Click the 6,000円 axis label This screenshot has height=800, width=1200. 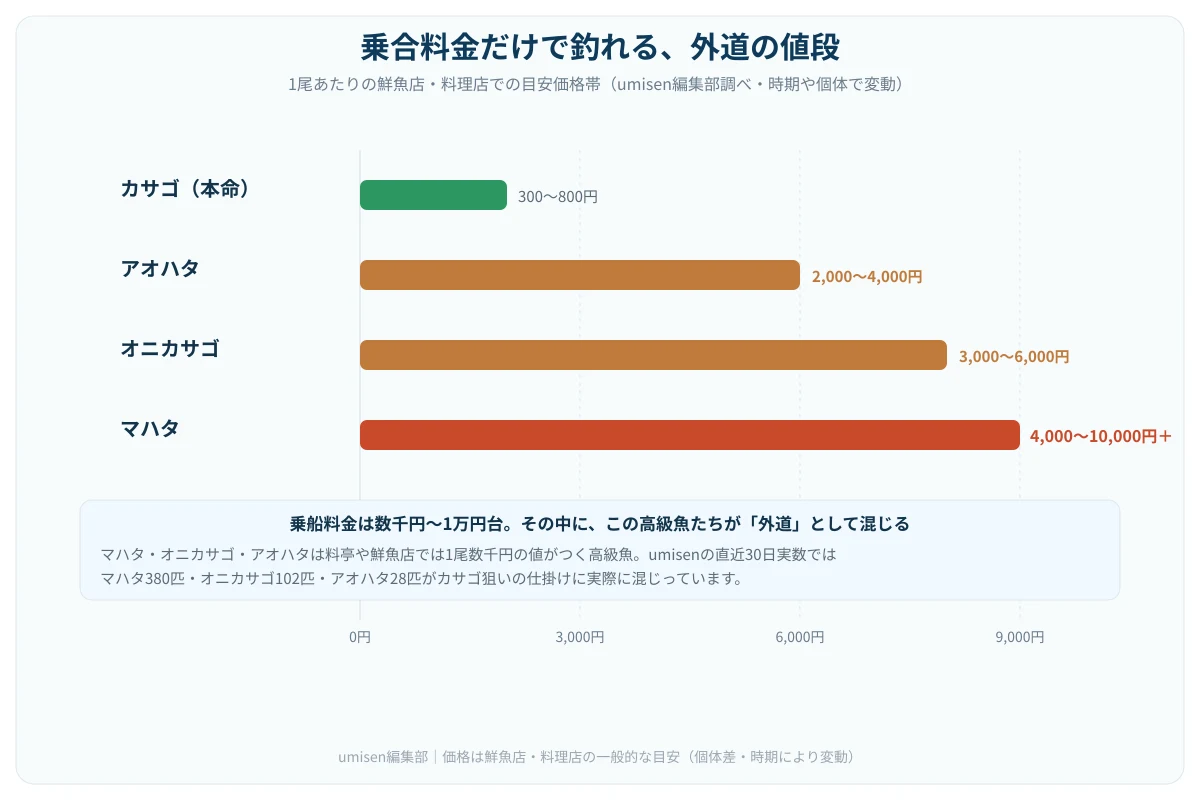click(800, 637)
